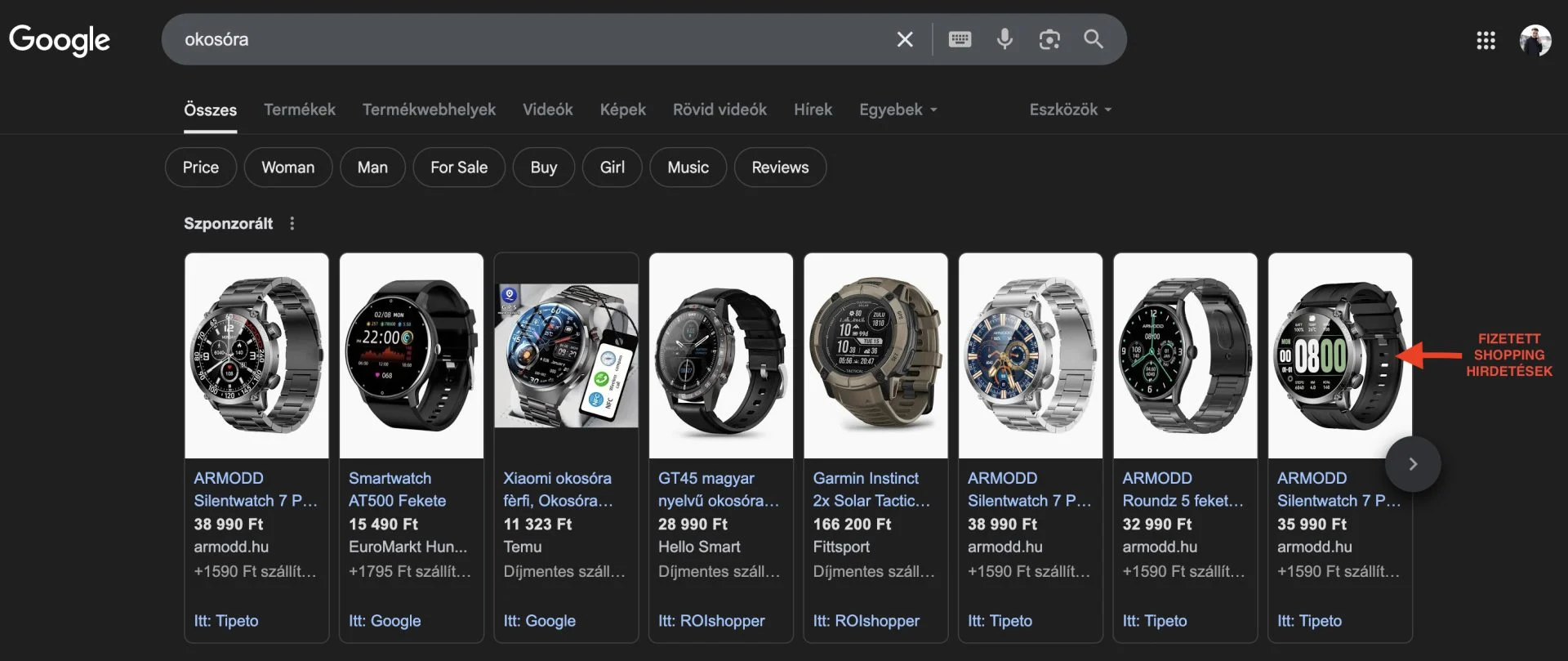Image resolution: width=1568 pixels, height=661 pixels.
Task: Go to the Képek tab
Action: [x=623, y=109]
